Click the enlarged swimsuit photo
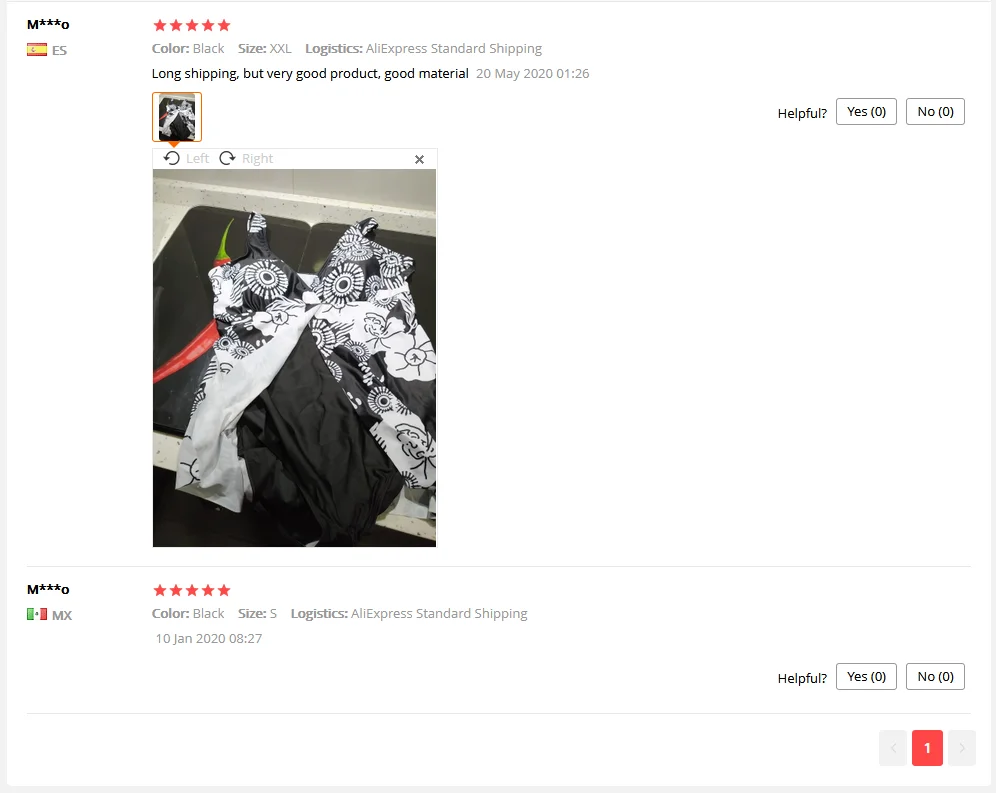Viewport: 996px width, 793px height. (x=294, y=358)
